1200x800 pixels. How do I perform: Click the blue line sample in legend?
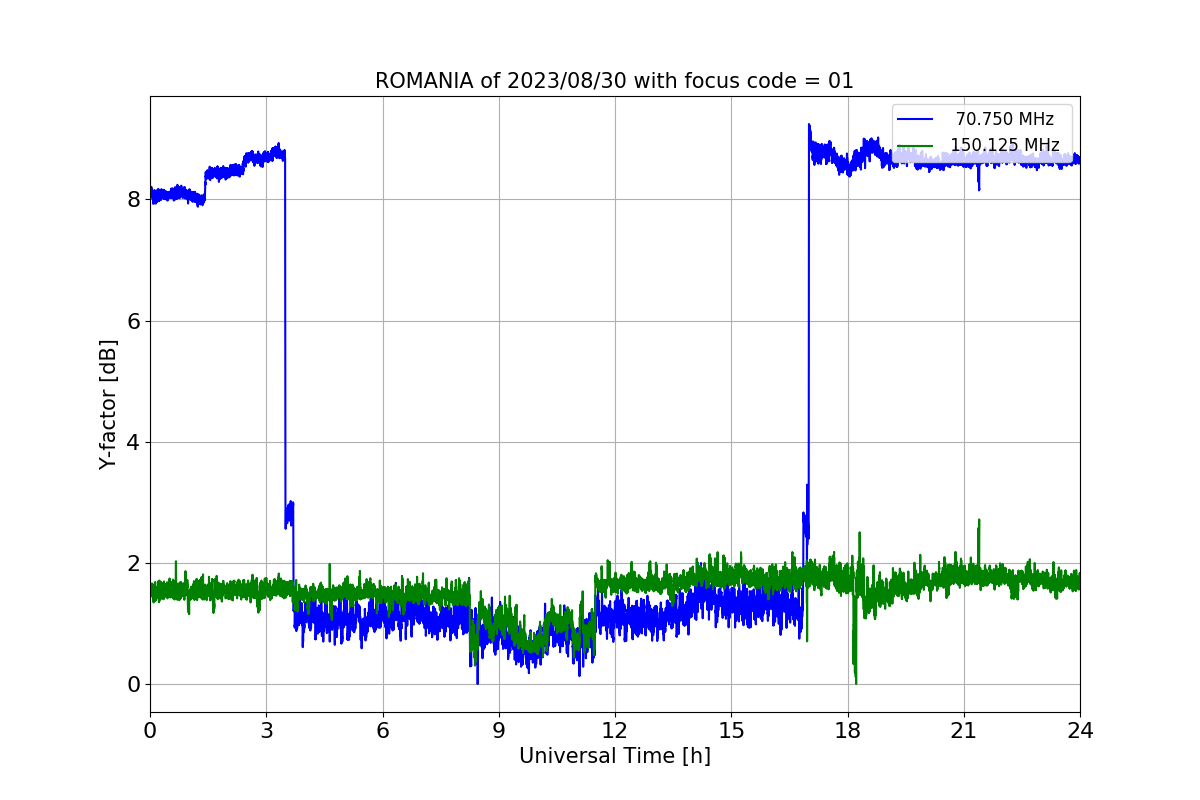pyautogui.click(x=915, y=119)
